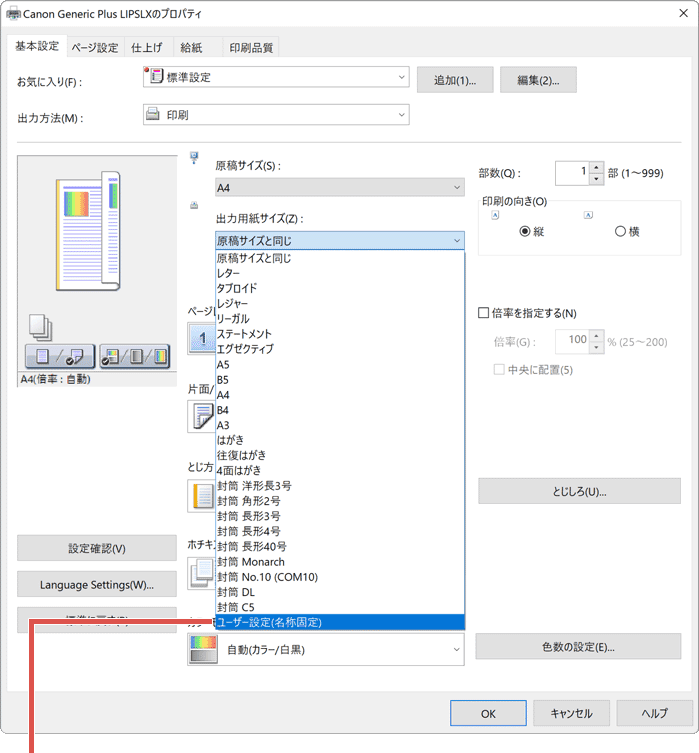Select 封筒 長形4号 envelope size
This screenshot has width=699, height=753.
pyautogui.click(x=340, y=532)
